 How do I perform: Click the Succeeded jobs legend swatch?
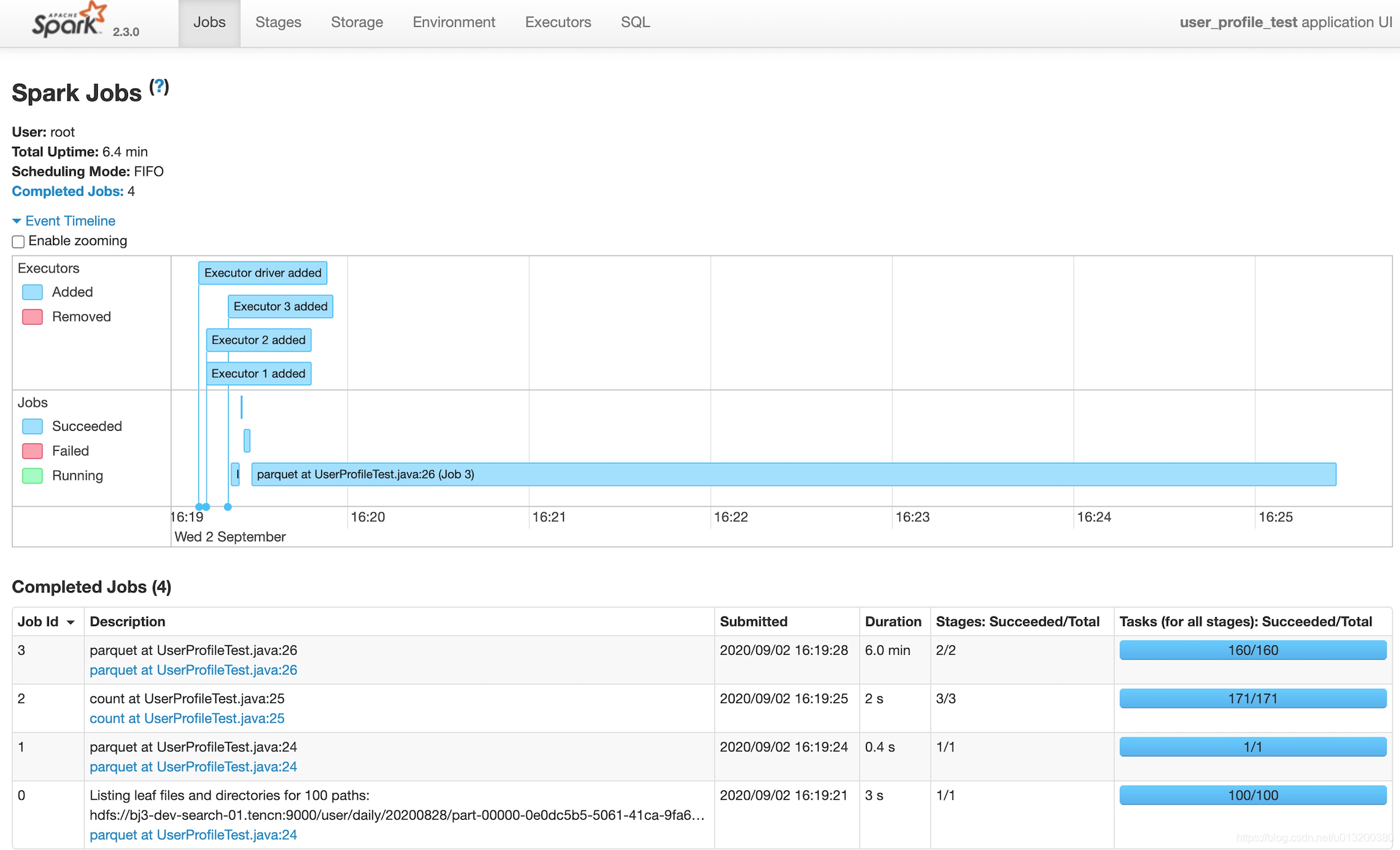coord(32,427)
